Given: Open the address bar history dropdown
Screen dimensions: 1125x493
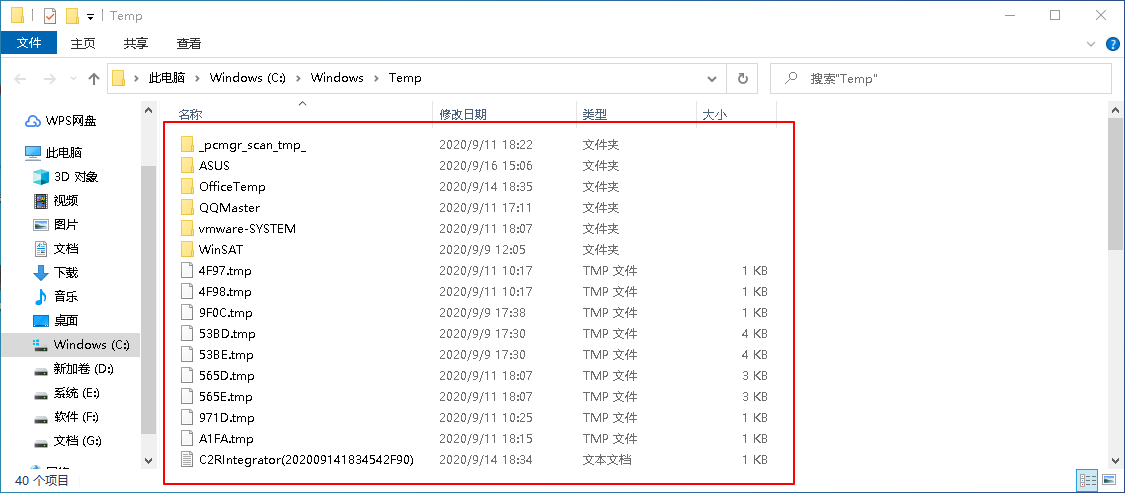Looking at the screenshot, I should click(x=712, y=78).
